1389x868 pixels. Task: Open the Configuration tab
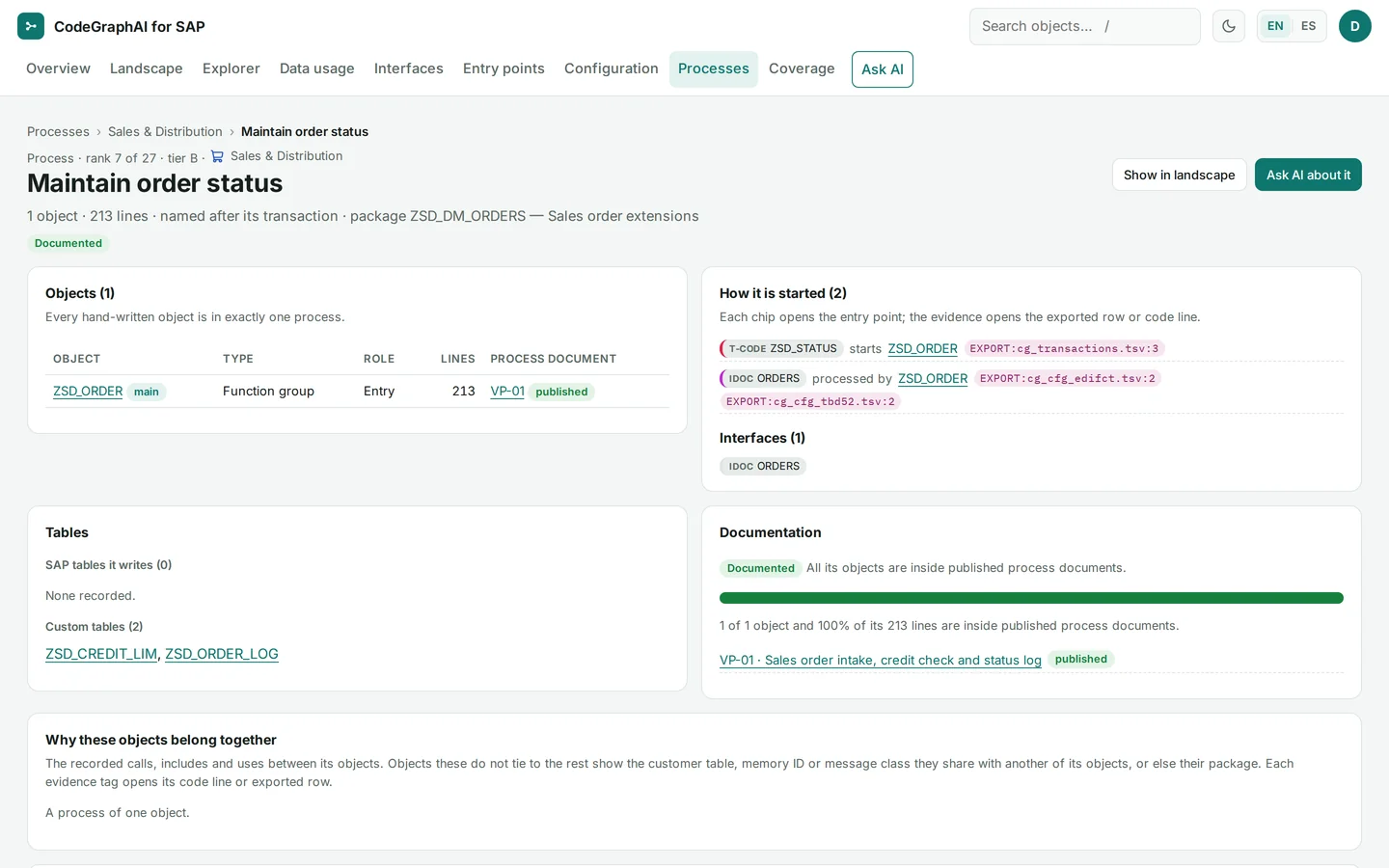(x=612, y=68)
